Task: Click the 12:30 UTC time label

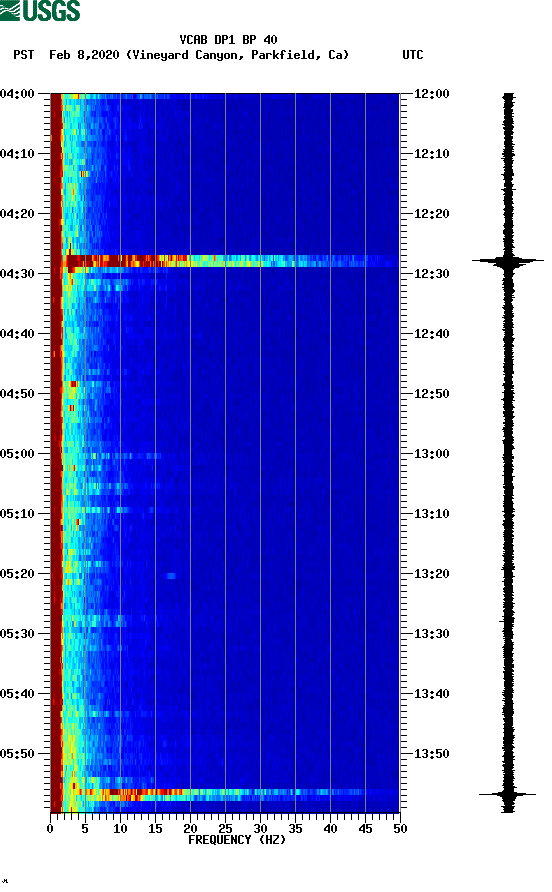Action: (431, 274)
